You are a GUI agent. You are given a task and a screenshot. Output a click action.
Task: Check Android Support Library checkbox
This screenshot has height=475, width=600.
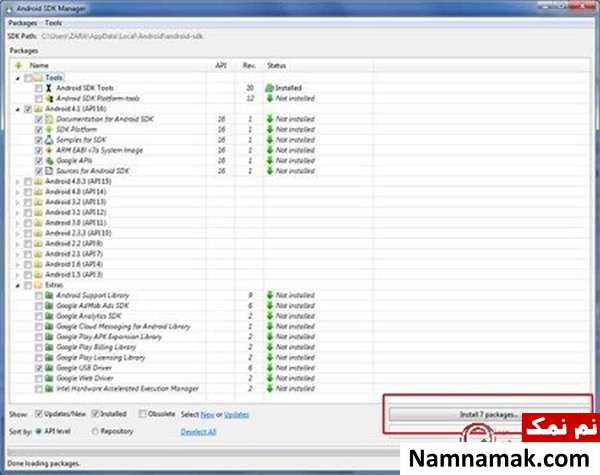click(x=39, y=295)
